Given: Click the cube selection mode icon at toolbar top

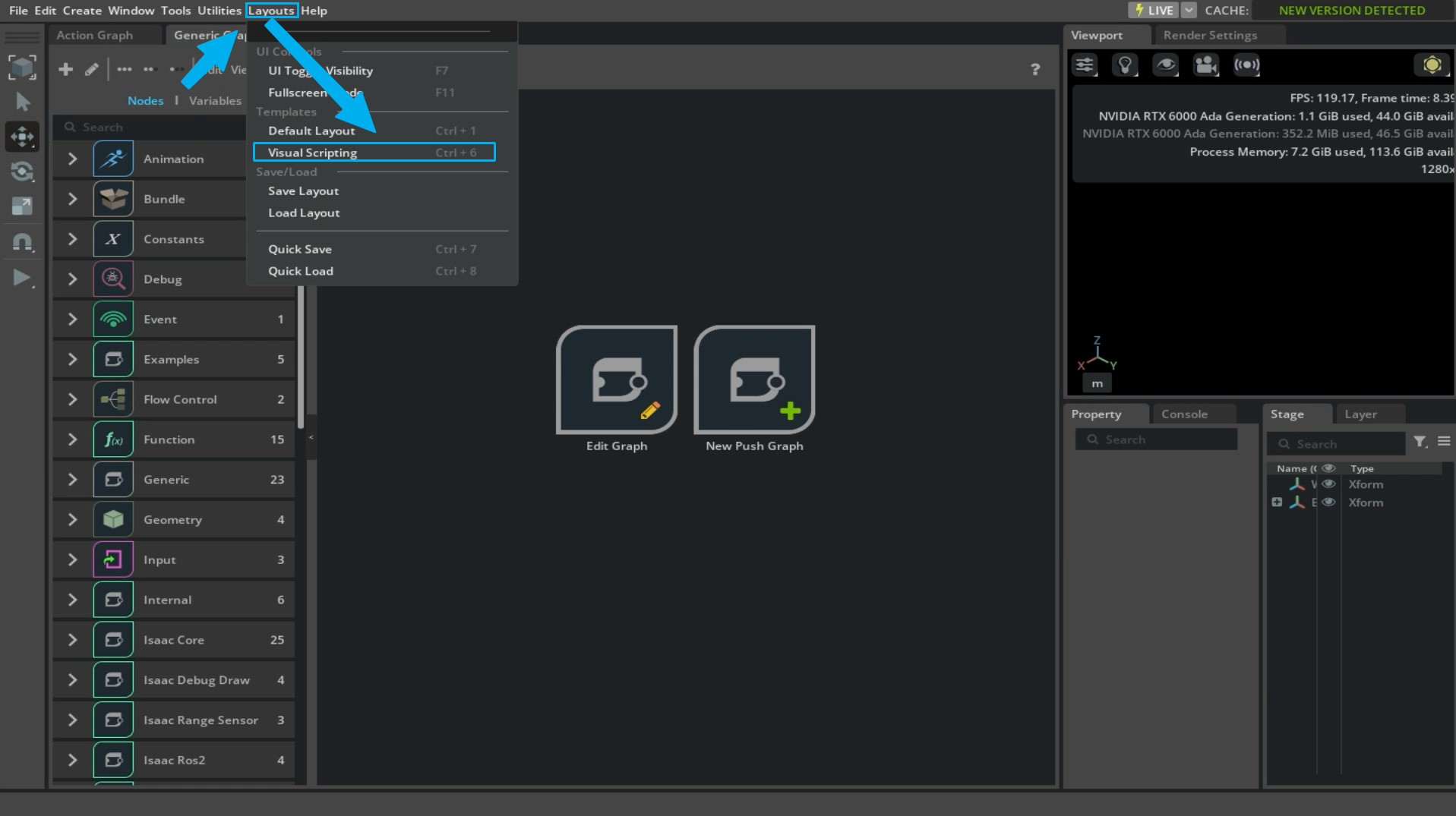Looking at the screenshot, I should pyautogui.click(x=22, y=67).
